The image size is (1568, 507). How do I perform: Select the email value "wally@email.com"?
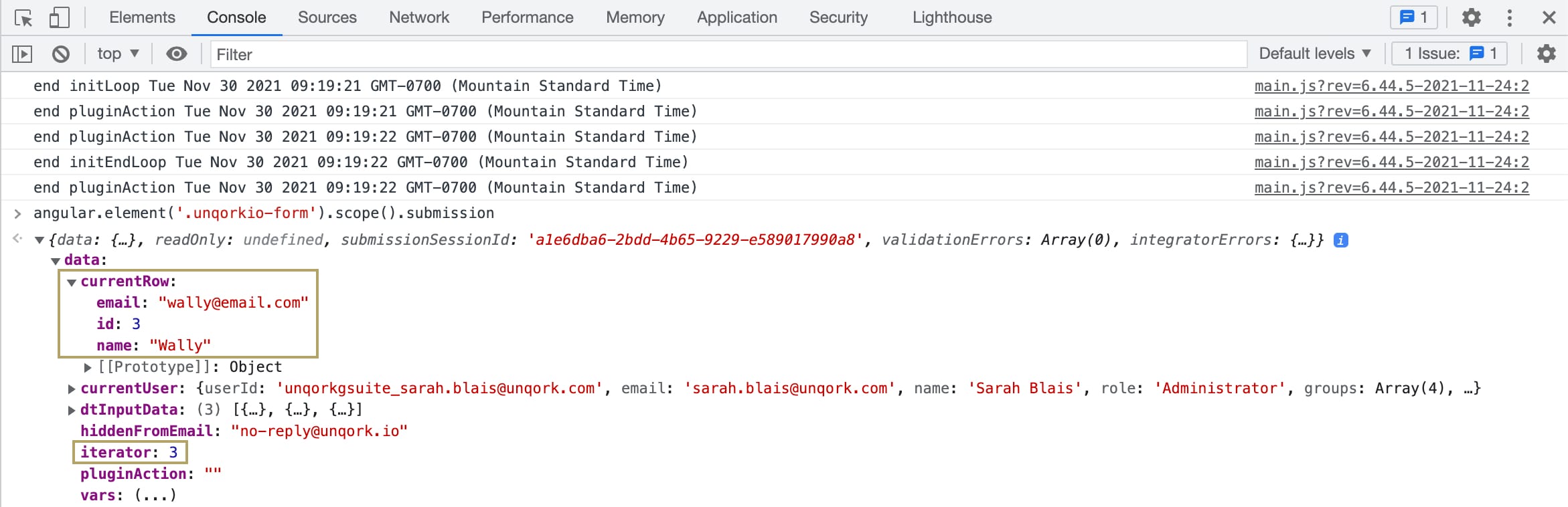coord(234,302)
